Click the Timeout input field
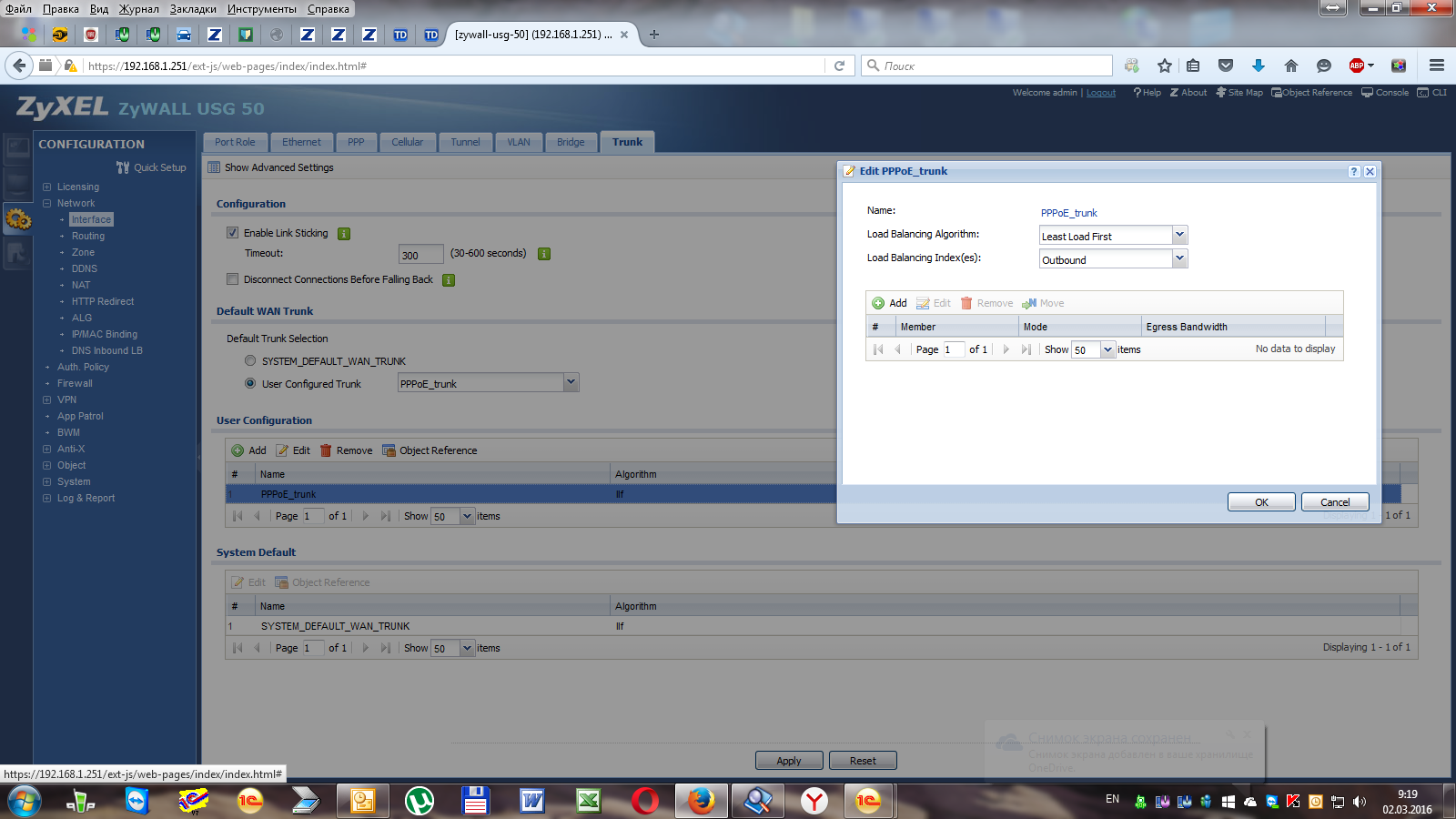Image resolution: width=1456 pixels, height=819 pixels. click(420, 255)
